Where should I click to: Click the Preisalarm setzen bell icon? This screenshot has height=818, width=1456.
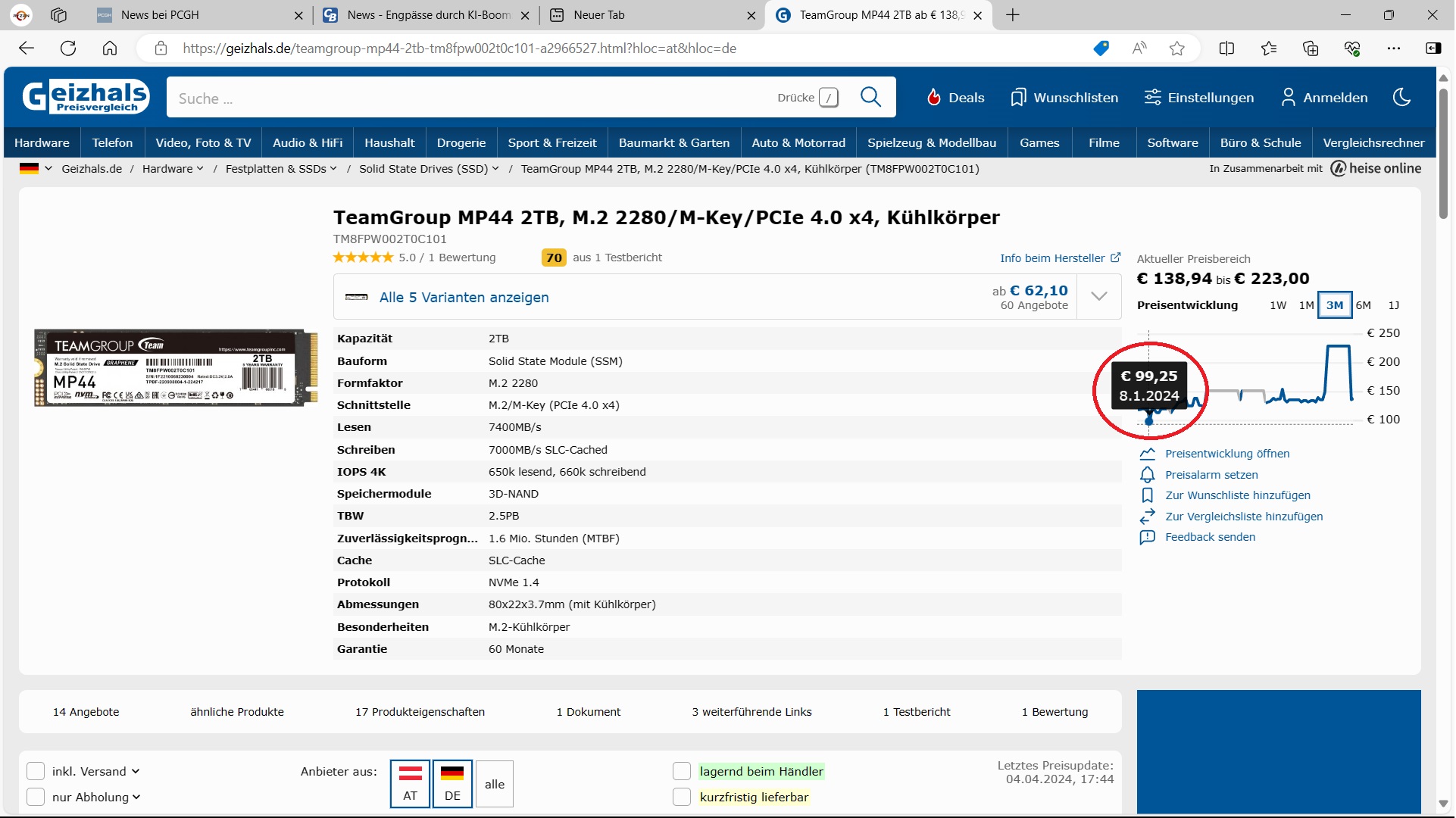pos(1147,475)
